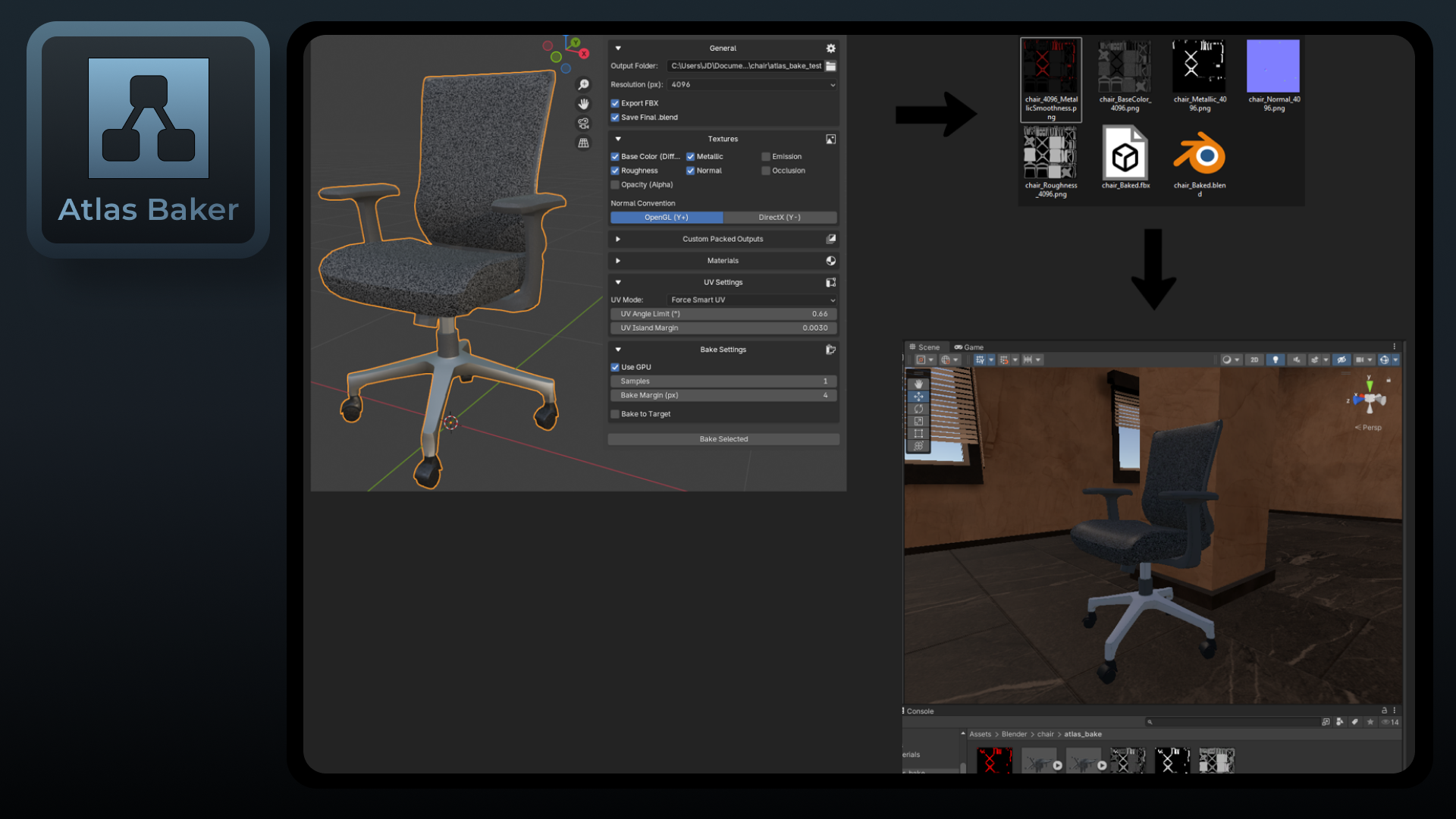
Task: Expand Custom Packed Outputs panel
Action: 618,239
